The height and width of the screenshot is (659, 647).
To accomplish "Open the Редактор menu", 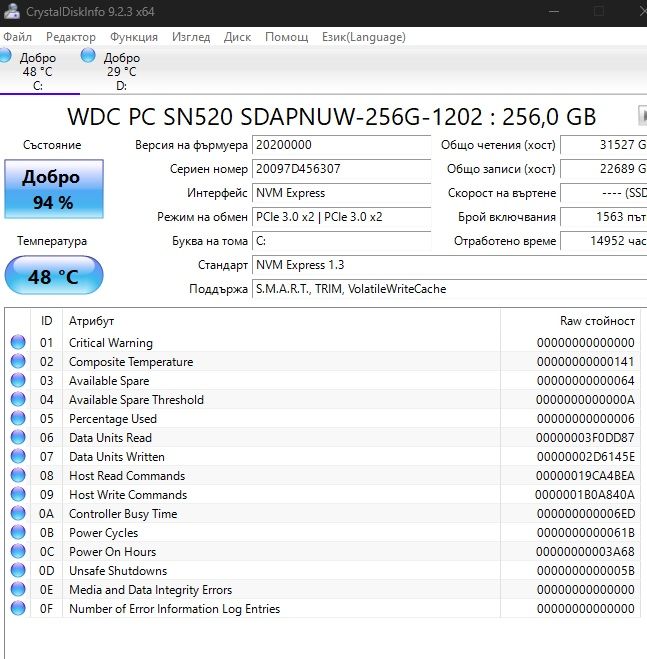I will tap(71, 37).
